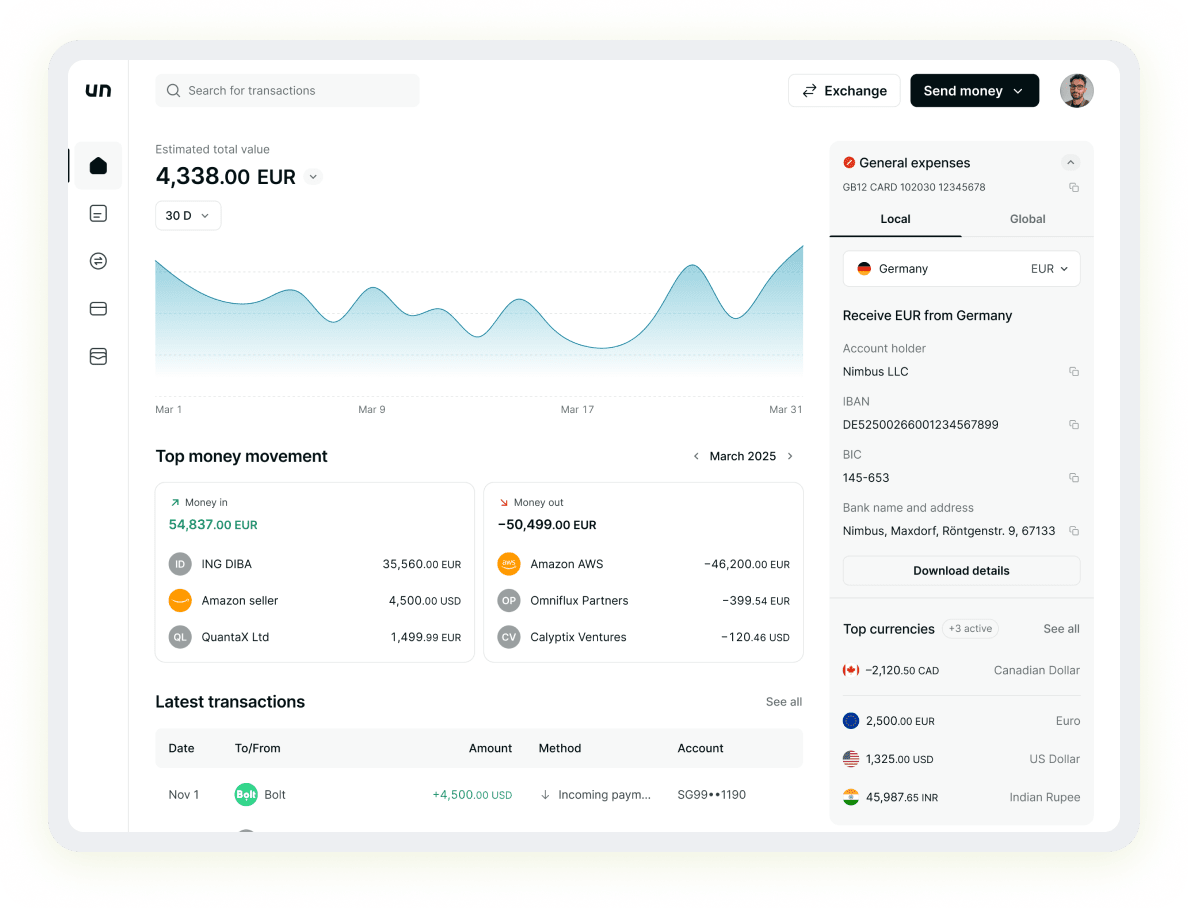The image size is (1189, 909).
Task: Click See all for Latest transactions
Action: 784,701
